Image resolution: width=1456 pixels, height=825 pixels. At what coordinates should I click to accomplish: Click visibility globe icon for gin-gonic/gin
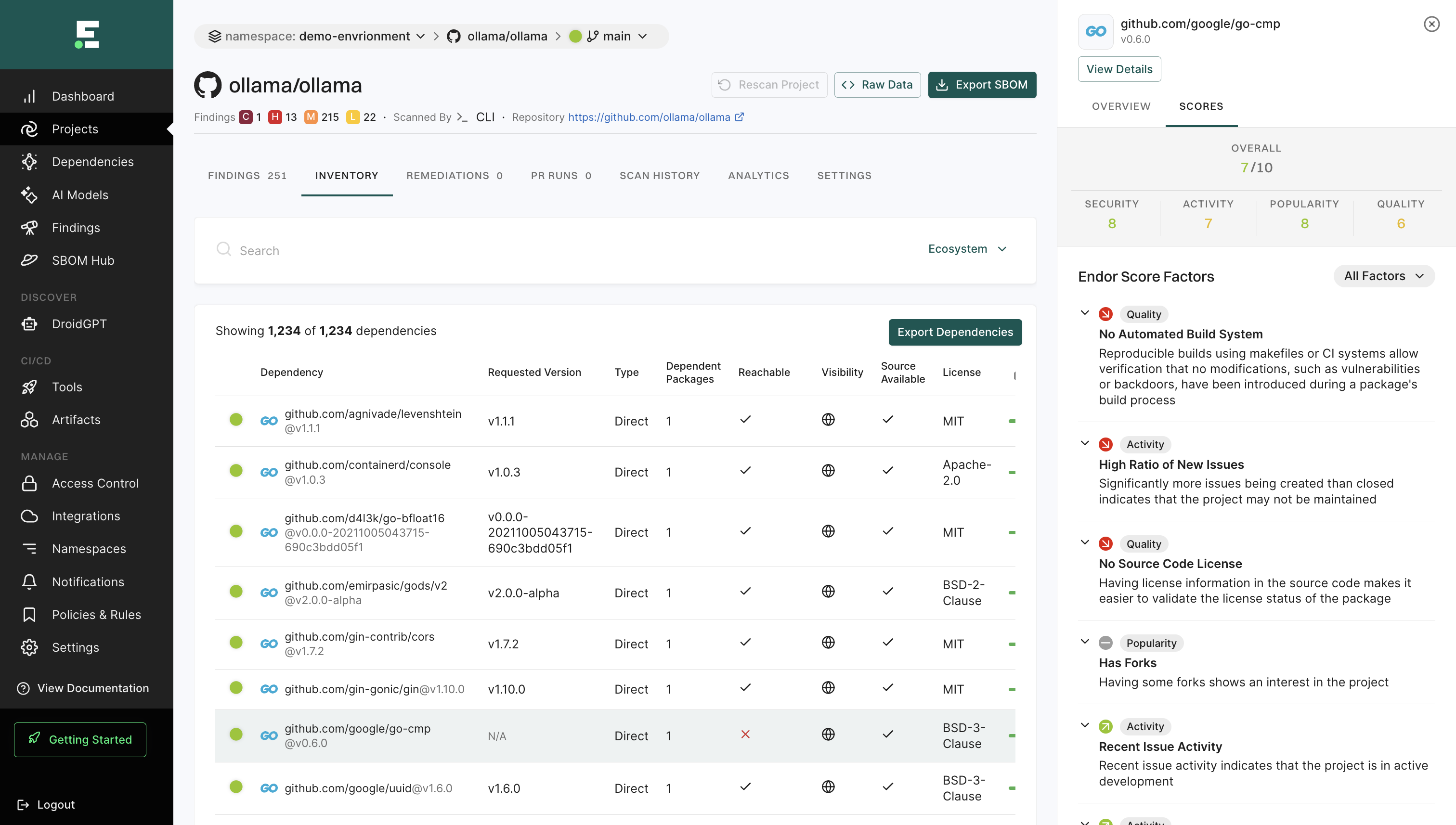828,688
